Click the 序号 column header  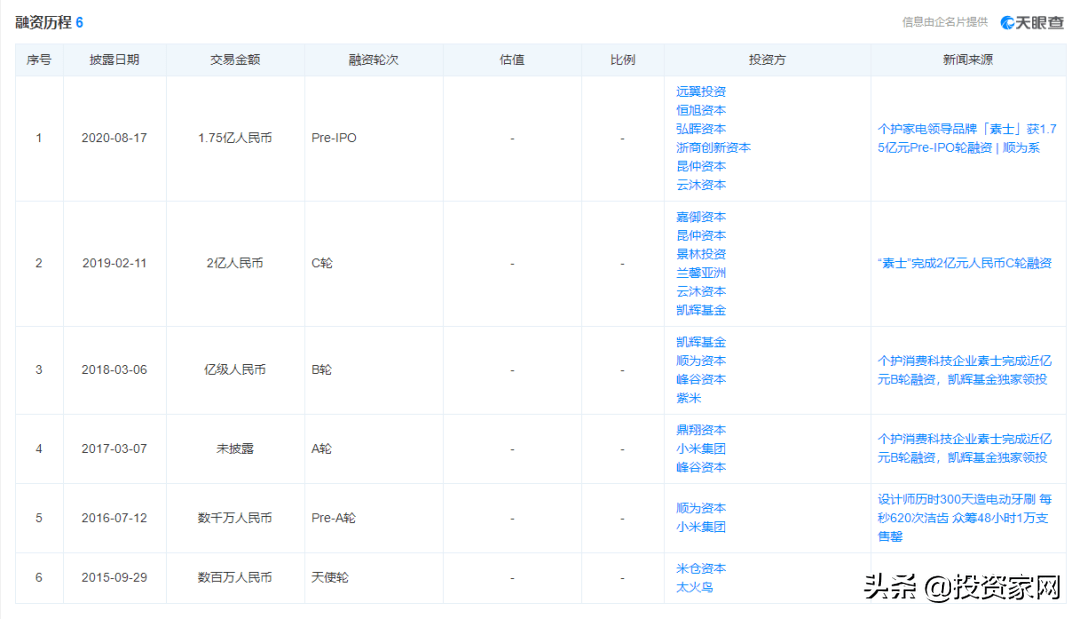39,60
